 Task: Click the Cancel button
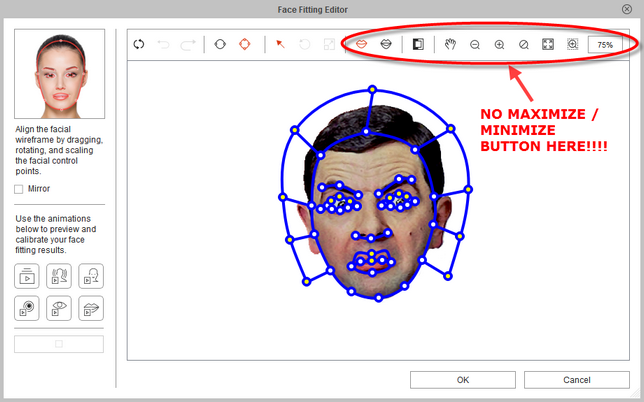(577, 380)
